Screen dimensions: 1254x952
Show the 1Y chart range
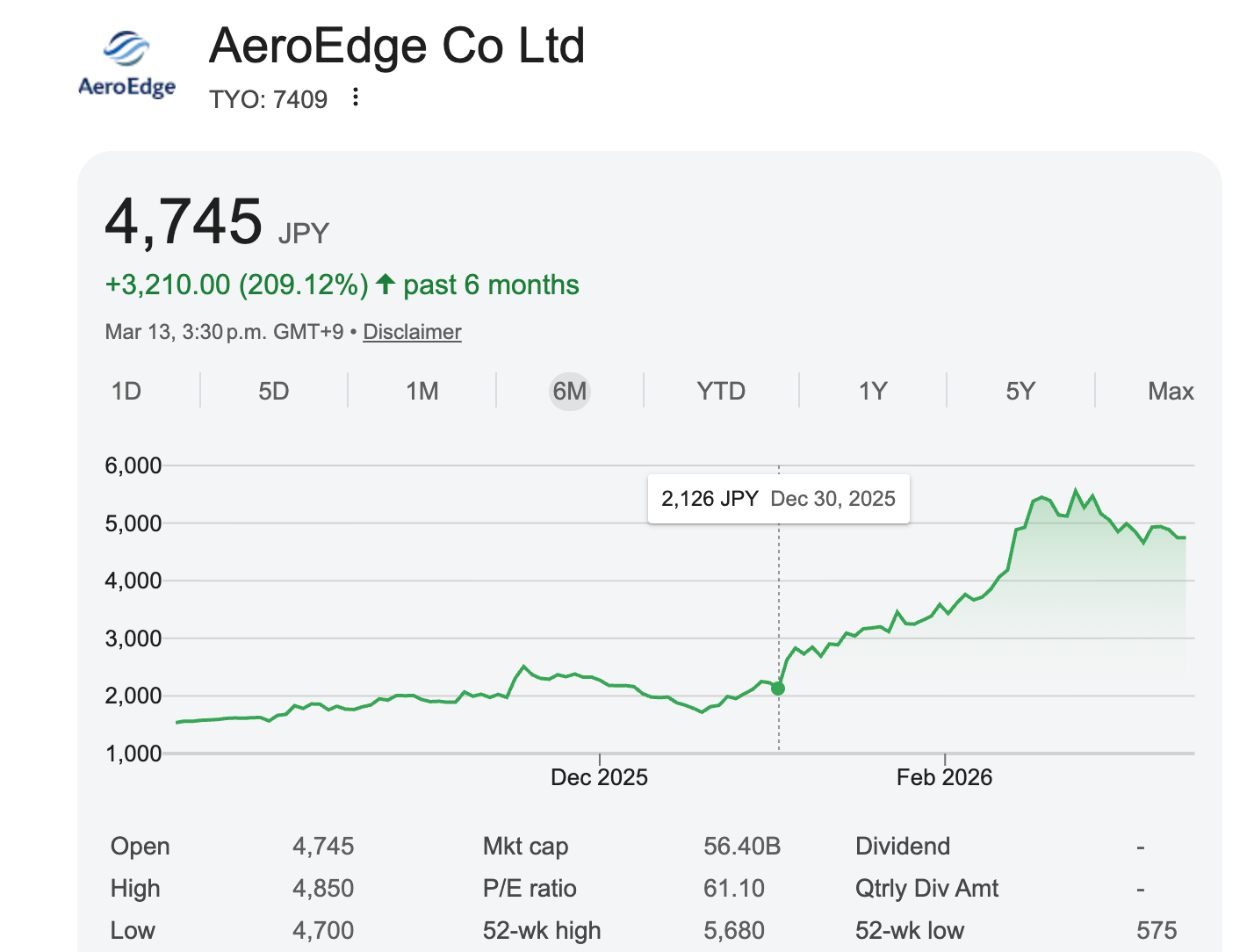(x=873, y=391)
